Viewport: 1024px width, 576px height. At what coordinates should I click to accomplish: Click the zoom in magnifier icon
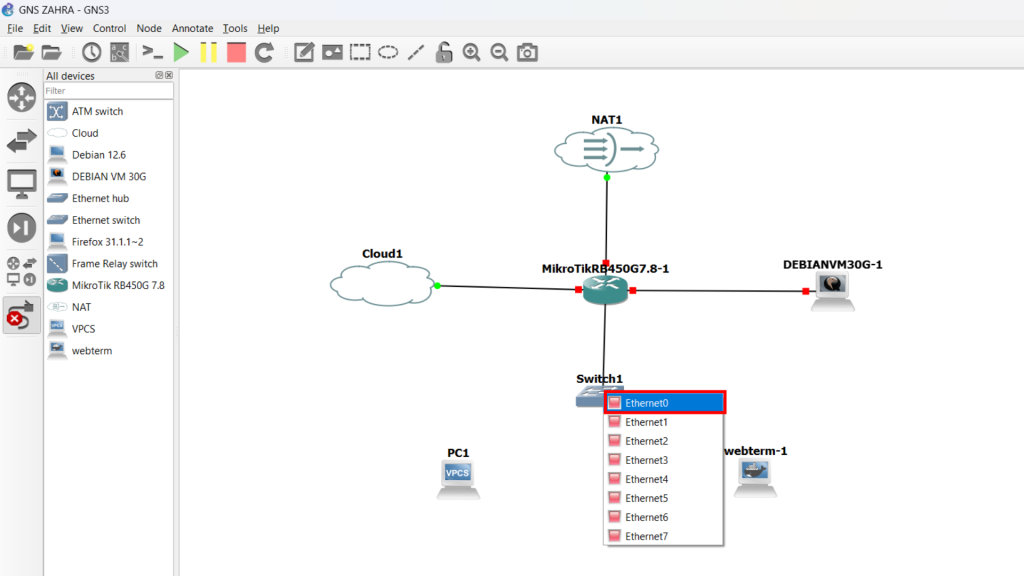(472, 53)
